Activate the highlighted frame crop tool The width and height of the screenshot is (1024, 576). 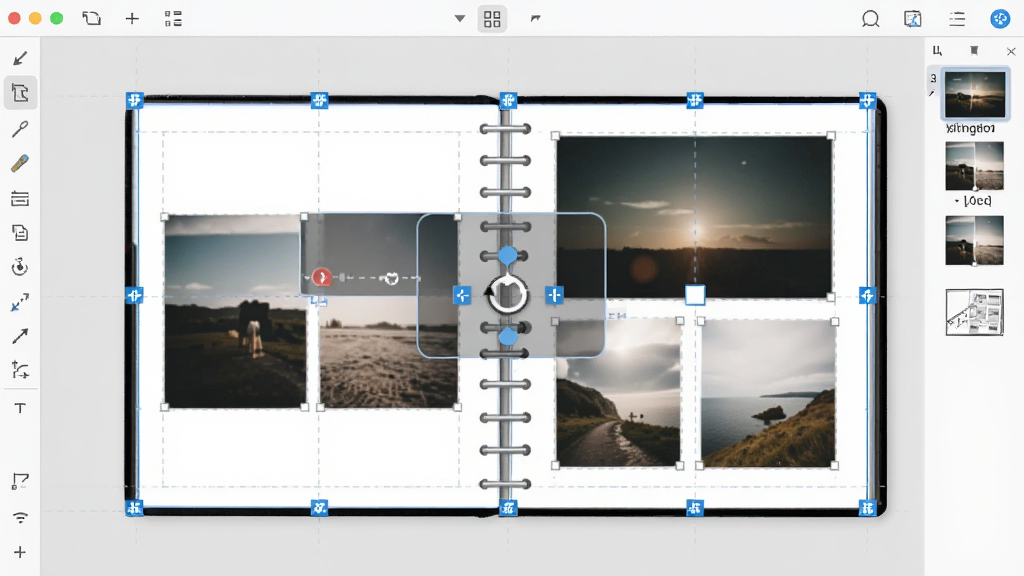click(x=20, y=93)
